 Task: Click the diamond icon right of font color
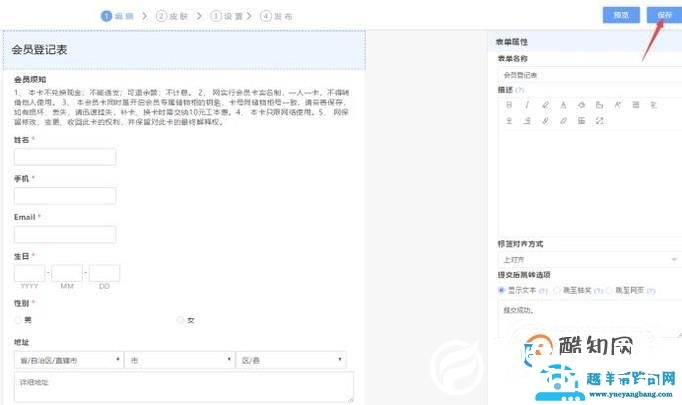click(x=582, y=105)
